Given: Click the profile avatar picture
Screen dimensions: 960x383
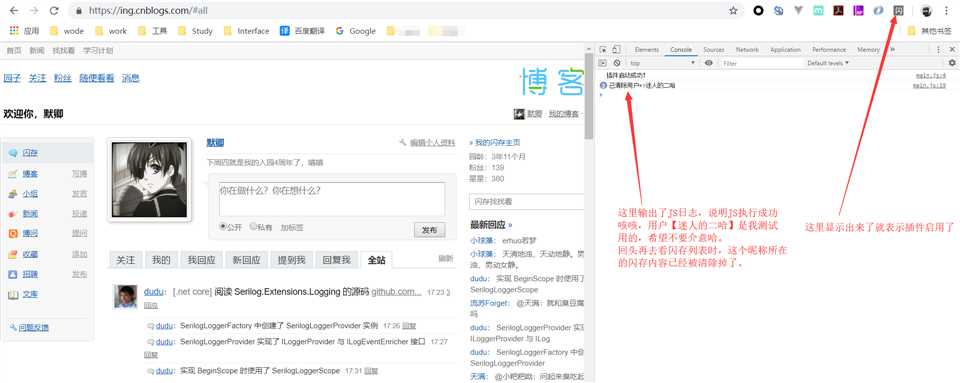Looking at the screenshot, I should point(149,180).
